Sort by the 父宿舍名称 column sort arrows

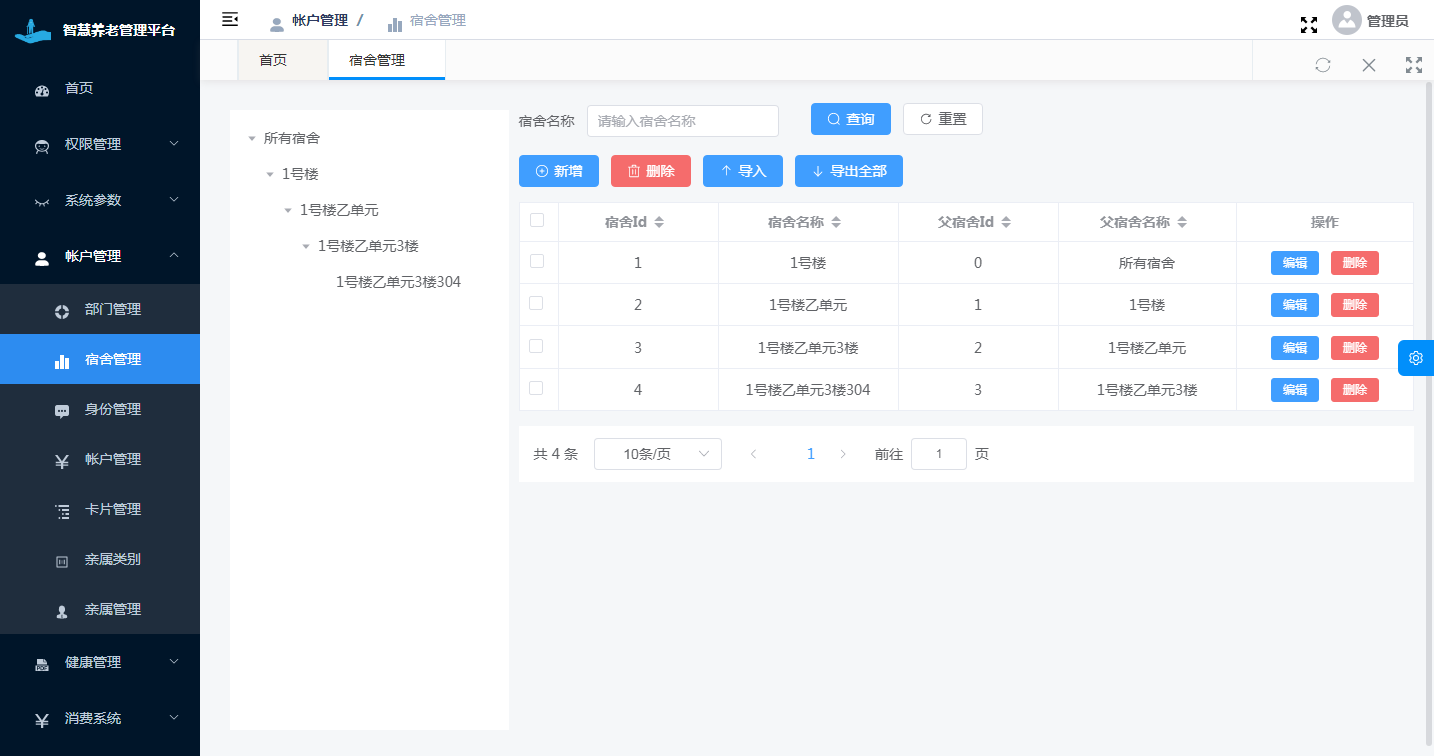1182,222
